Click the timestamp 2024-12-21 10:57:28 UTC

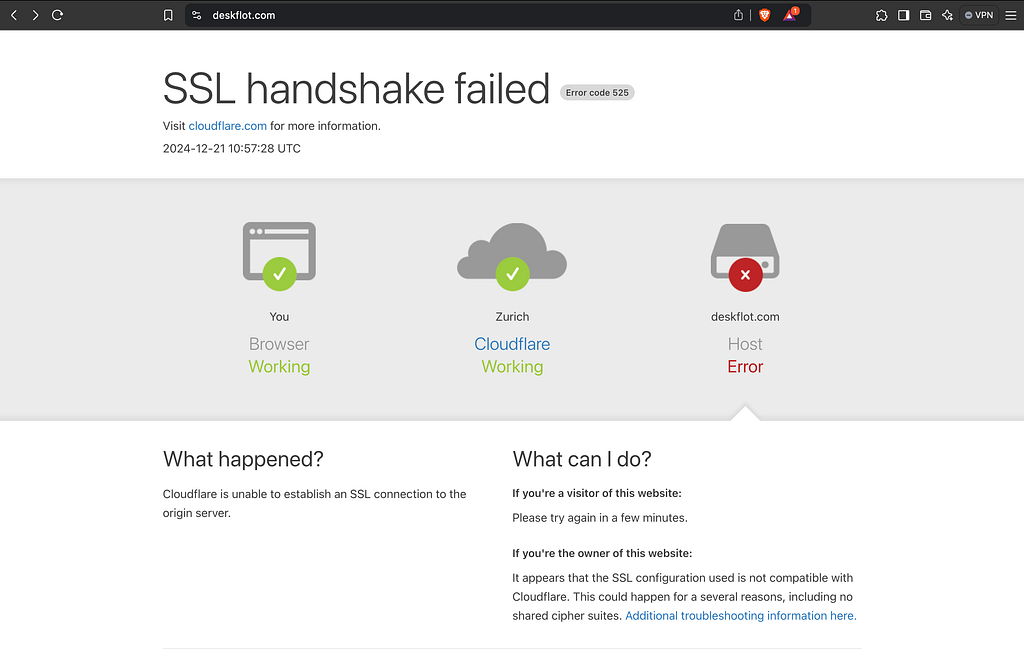coord(232,148)
